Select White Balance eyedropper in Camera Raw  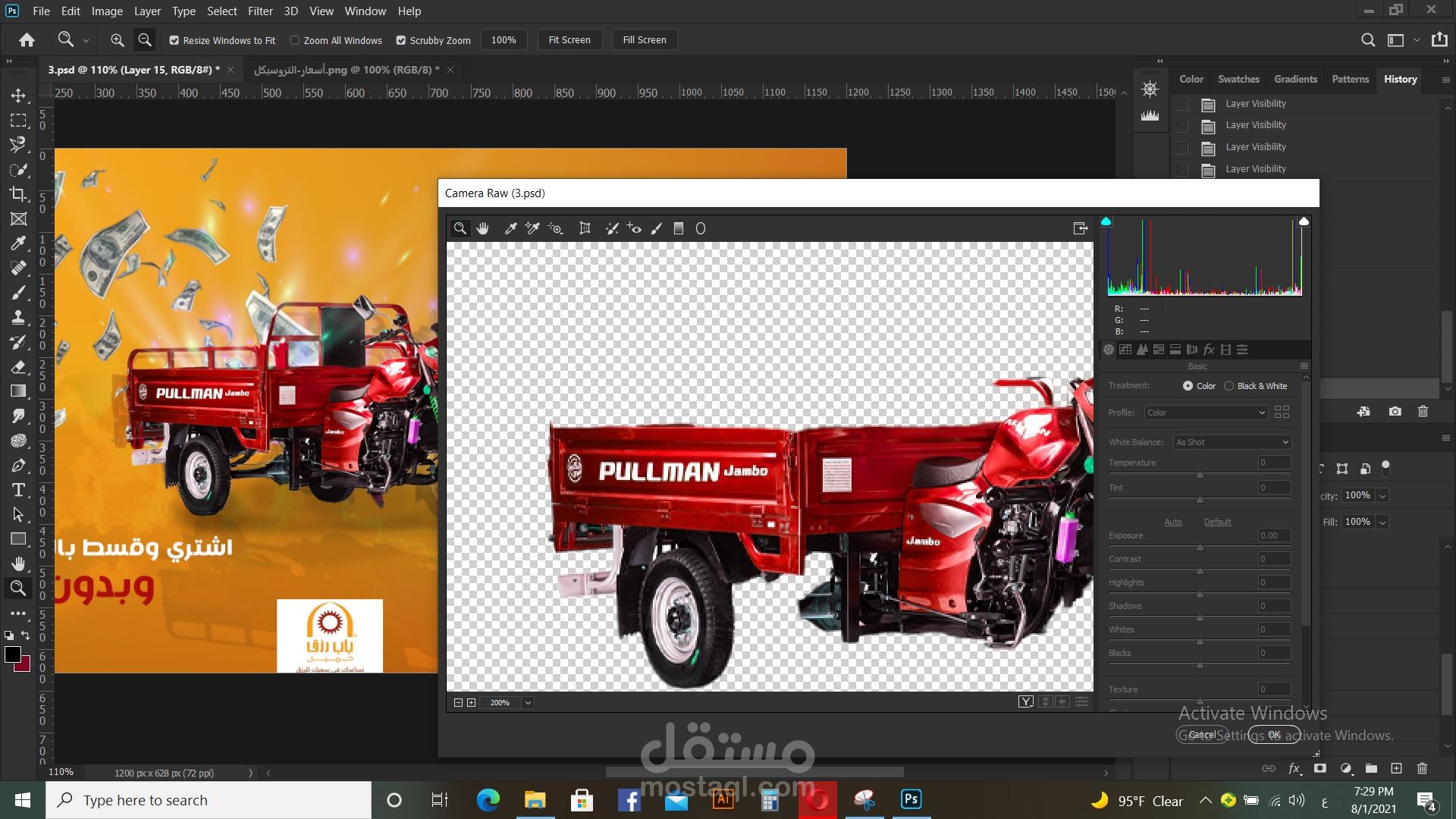[x=510, y=228]
